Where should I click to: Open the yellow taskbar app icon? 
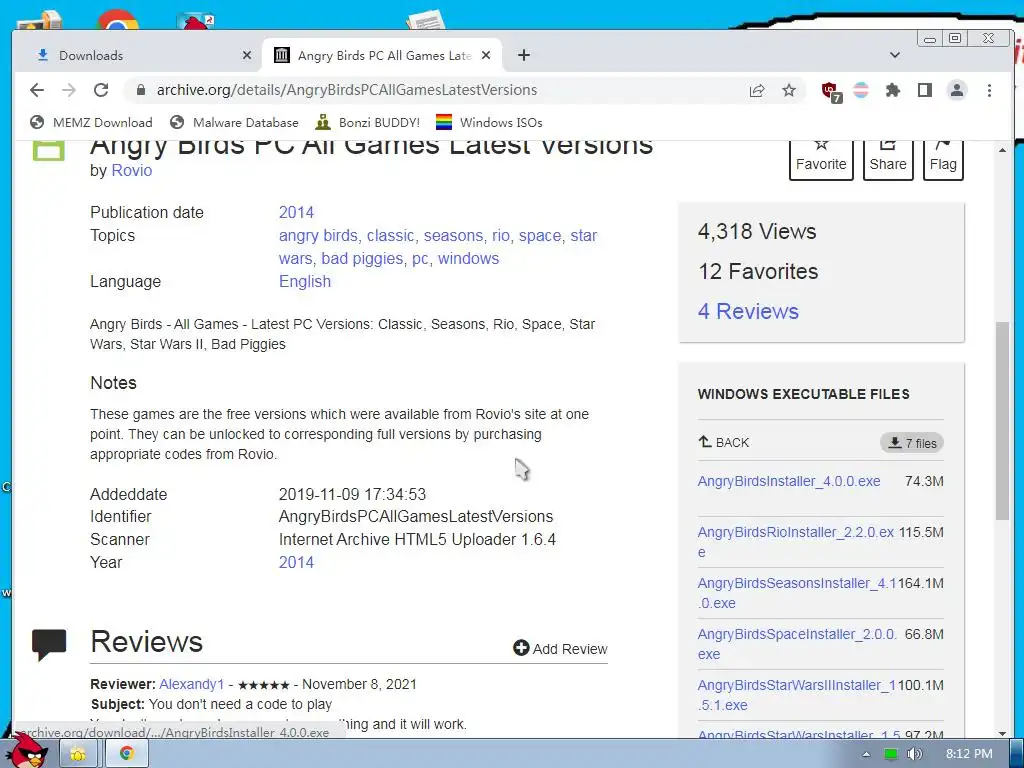click(x=78, y=754)
